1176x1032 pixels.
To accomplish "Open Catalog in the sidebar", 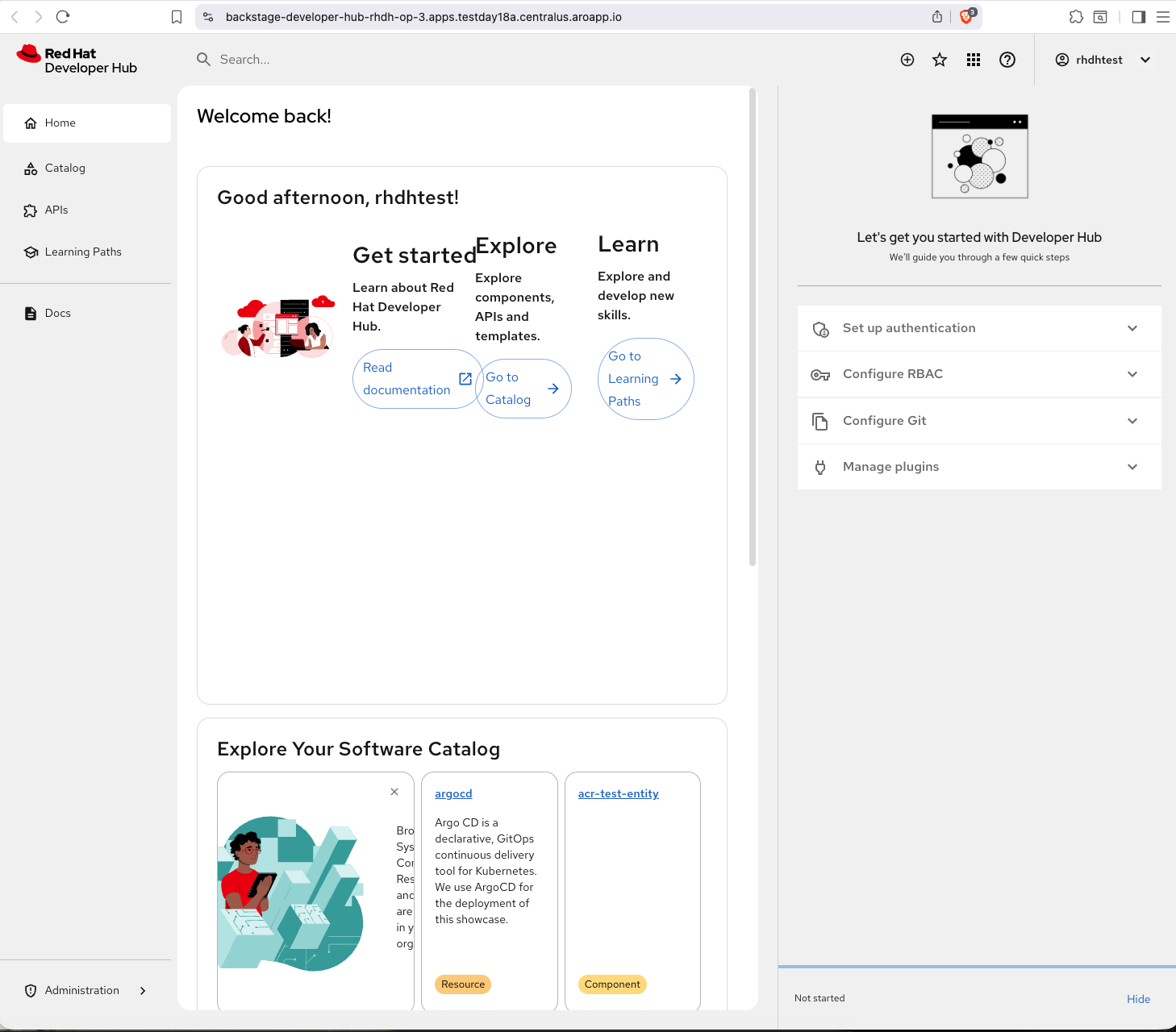I will click(87, 169).
